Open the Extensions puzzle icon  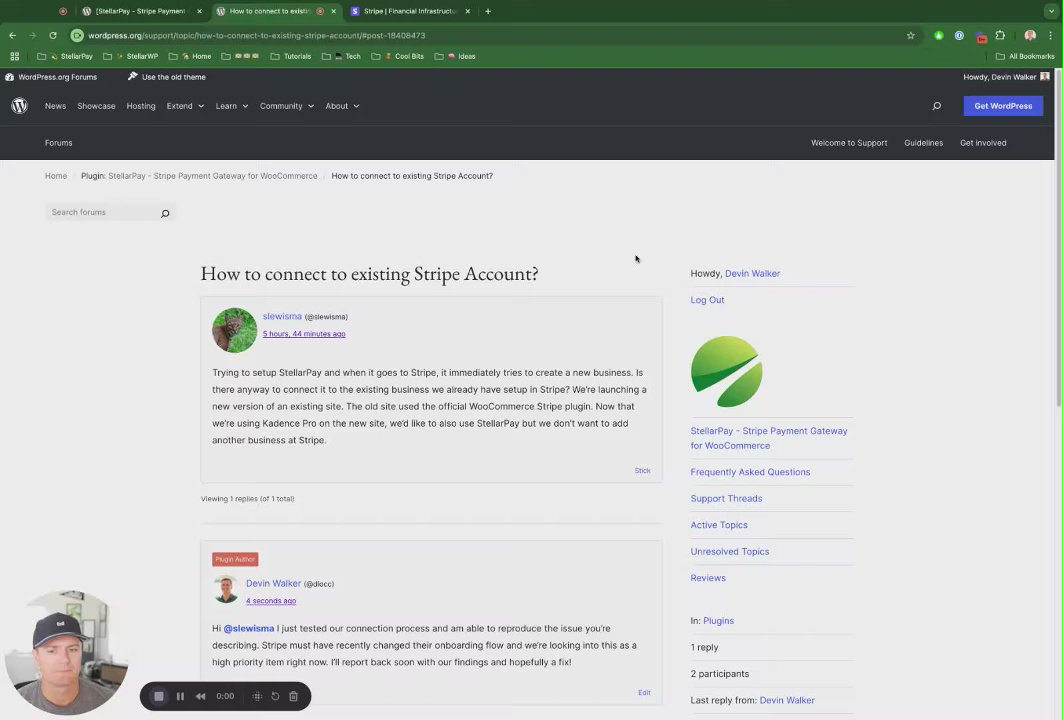[x=1000, y=35]
